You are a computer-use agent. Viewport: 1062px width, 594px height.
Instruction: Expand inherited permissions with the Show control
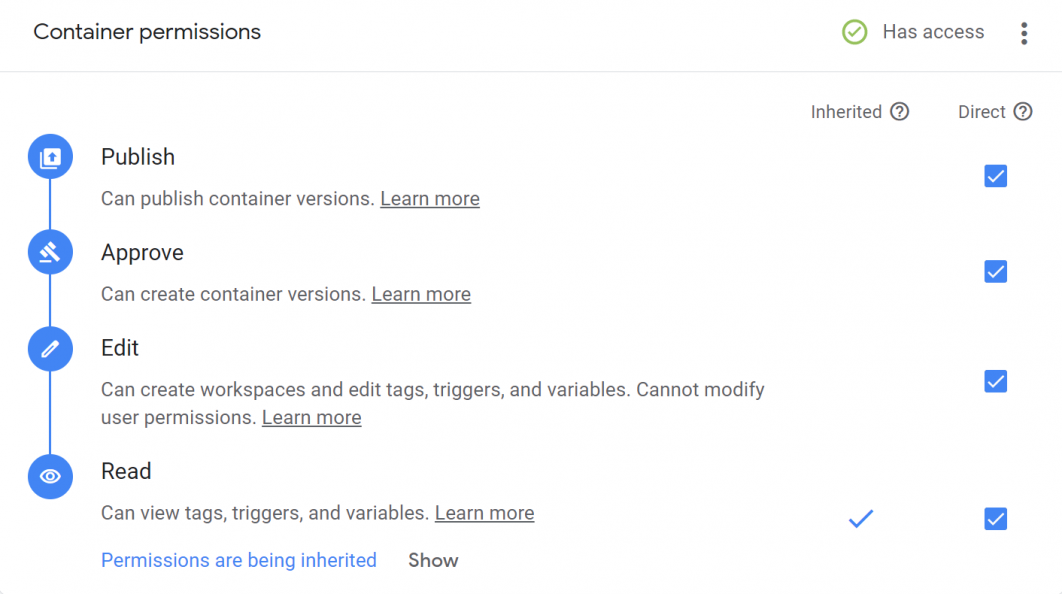(433, 560)
